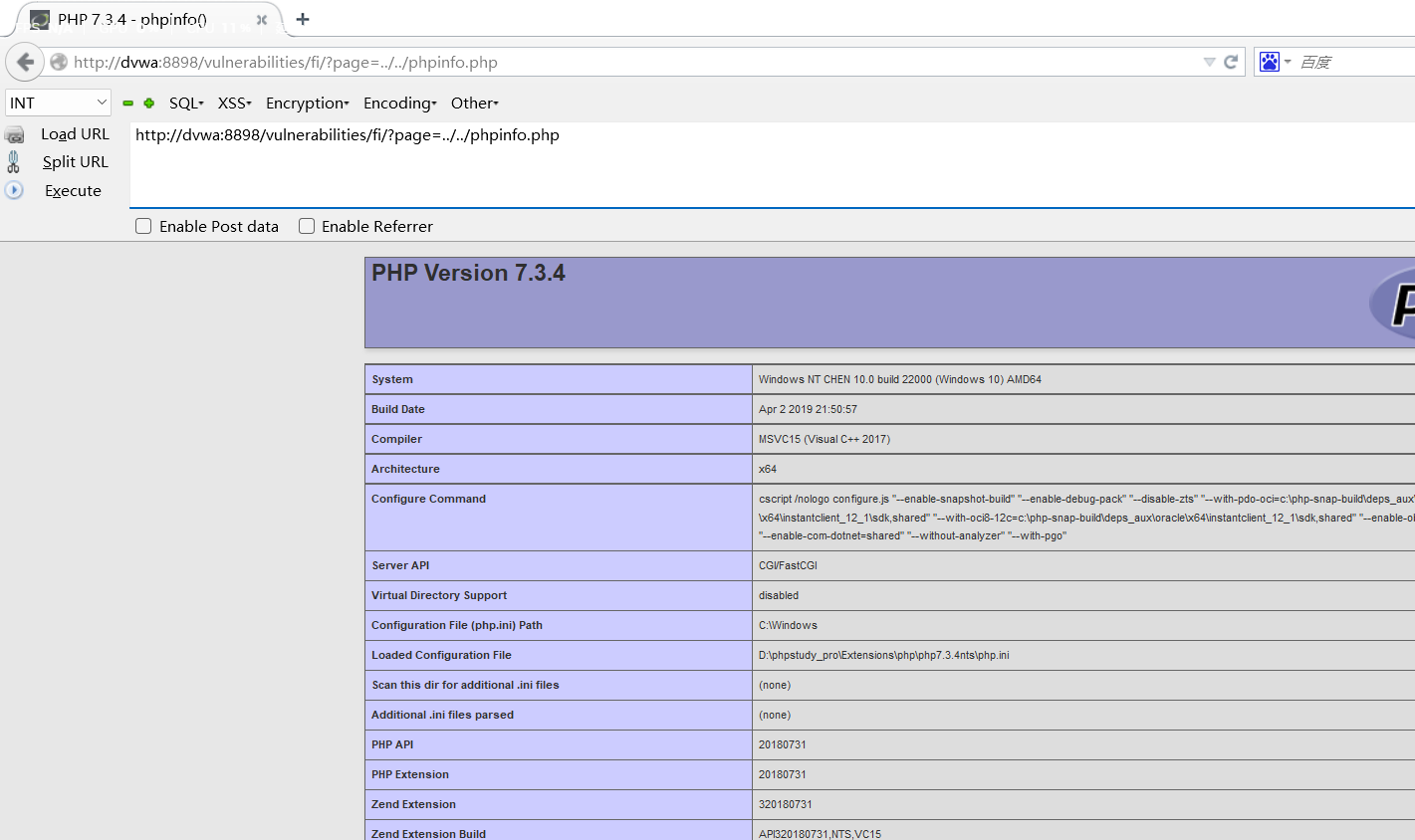Click the Split URL icon
The width and height of the screenshot is (1415, 840).
(x=13, y=161)
